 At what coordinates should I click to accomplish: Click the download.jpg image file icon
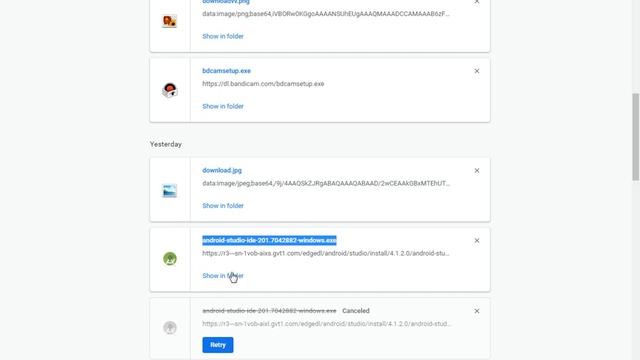[x=170, y=190]
